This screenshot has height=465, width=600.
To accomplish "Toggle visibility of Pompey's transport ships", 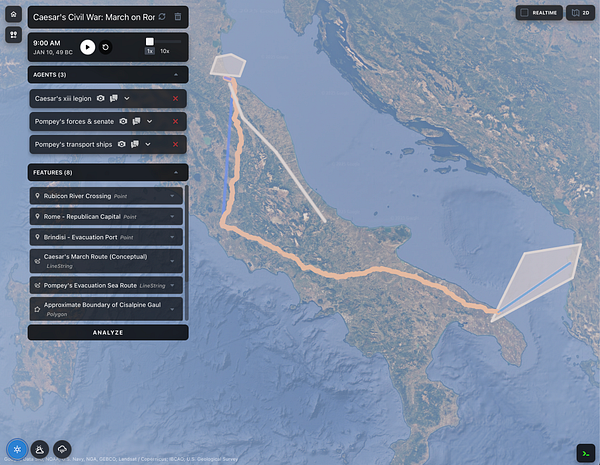I will 121,144.
